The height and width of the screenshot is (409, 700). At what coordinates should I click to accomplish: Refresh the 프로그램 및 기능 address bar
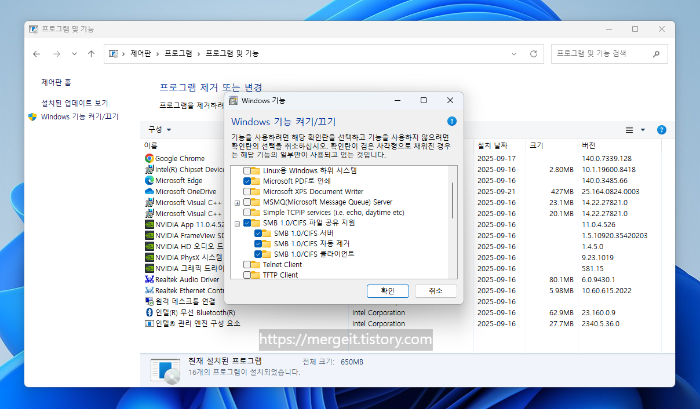click(533, 54)
